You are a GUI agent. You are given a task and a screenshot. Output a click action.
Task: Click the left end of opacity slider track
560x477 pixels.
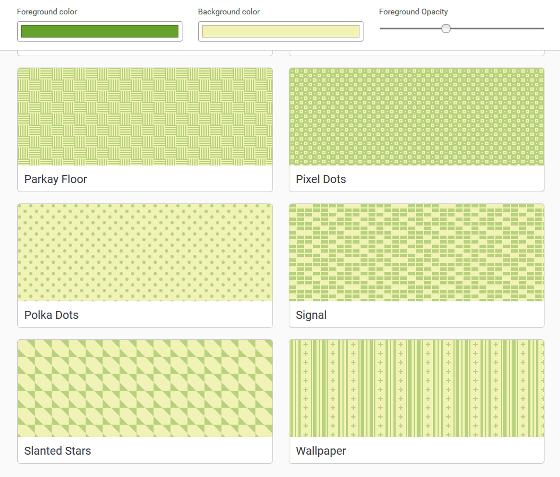tap(382, 28)
